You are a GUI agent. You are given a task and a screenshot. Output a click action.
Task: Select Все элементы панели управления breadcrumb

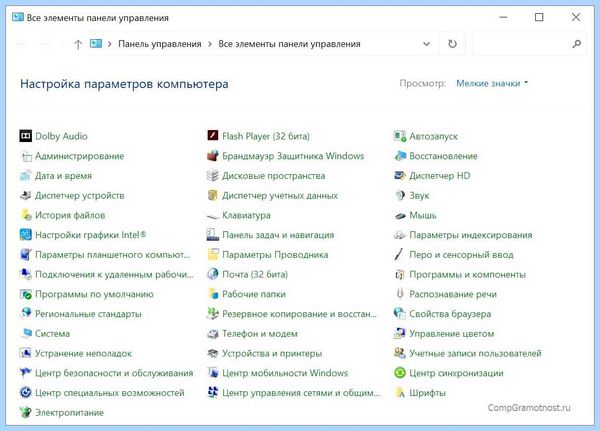(289, 44)
